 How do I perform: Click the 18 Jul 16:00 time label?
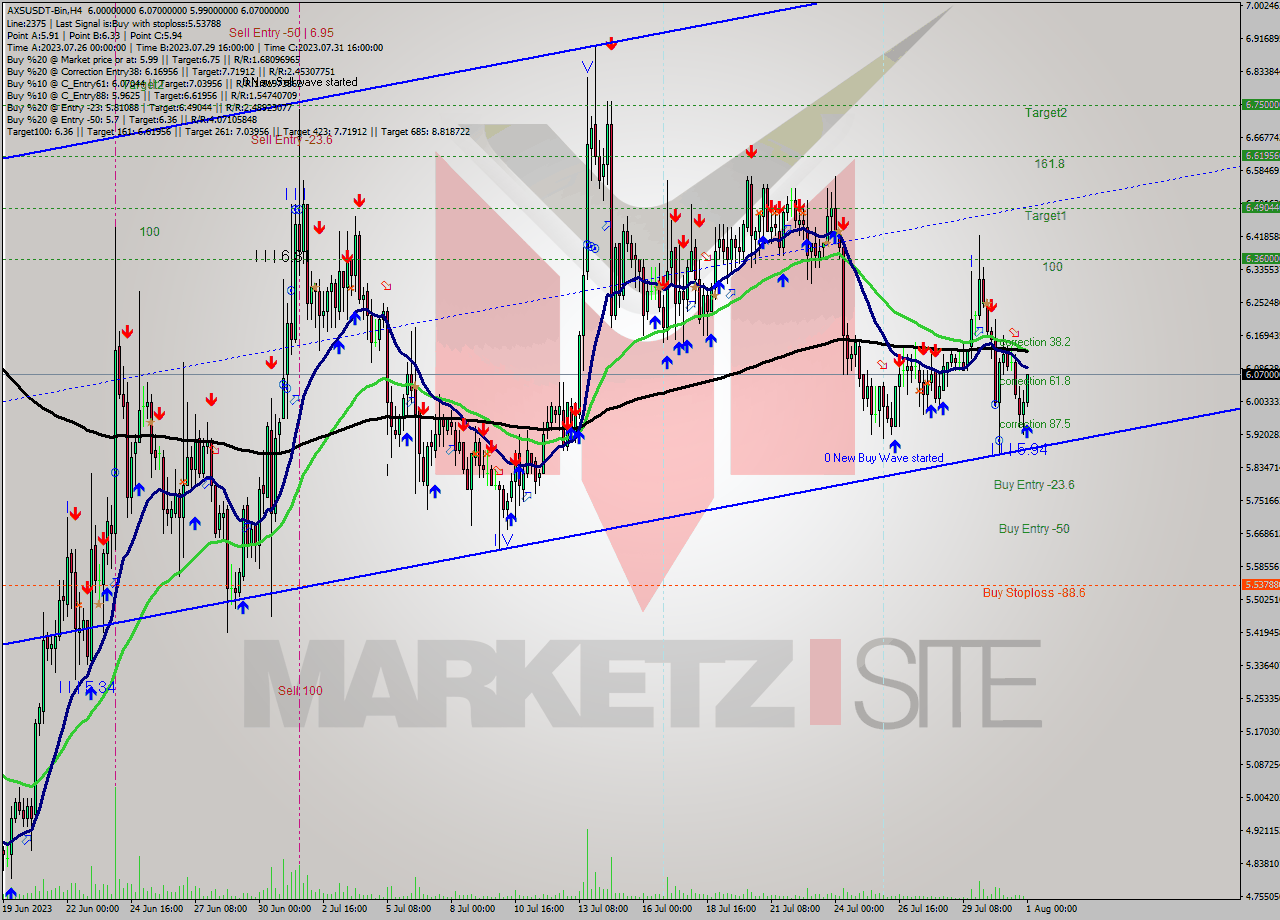(x=731, y=909)
